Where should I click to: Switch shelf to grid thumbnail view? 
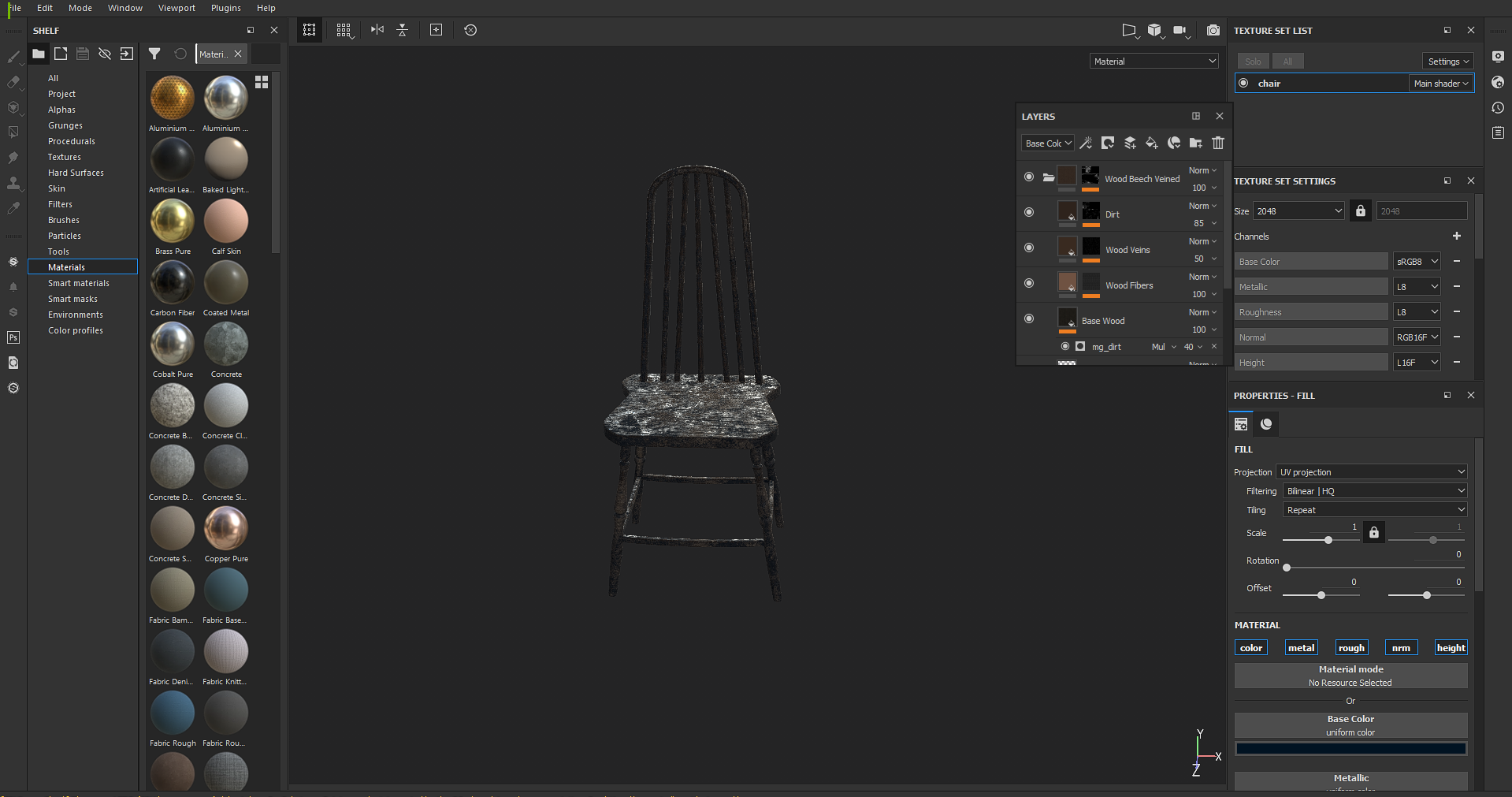[x=262, y=82]
